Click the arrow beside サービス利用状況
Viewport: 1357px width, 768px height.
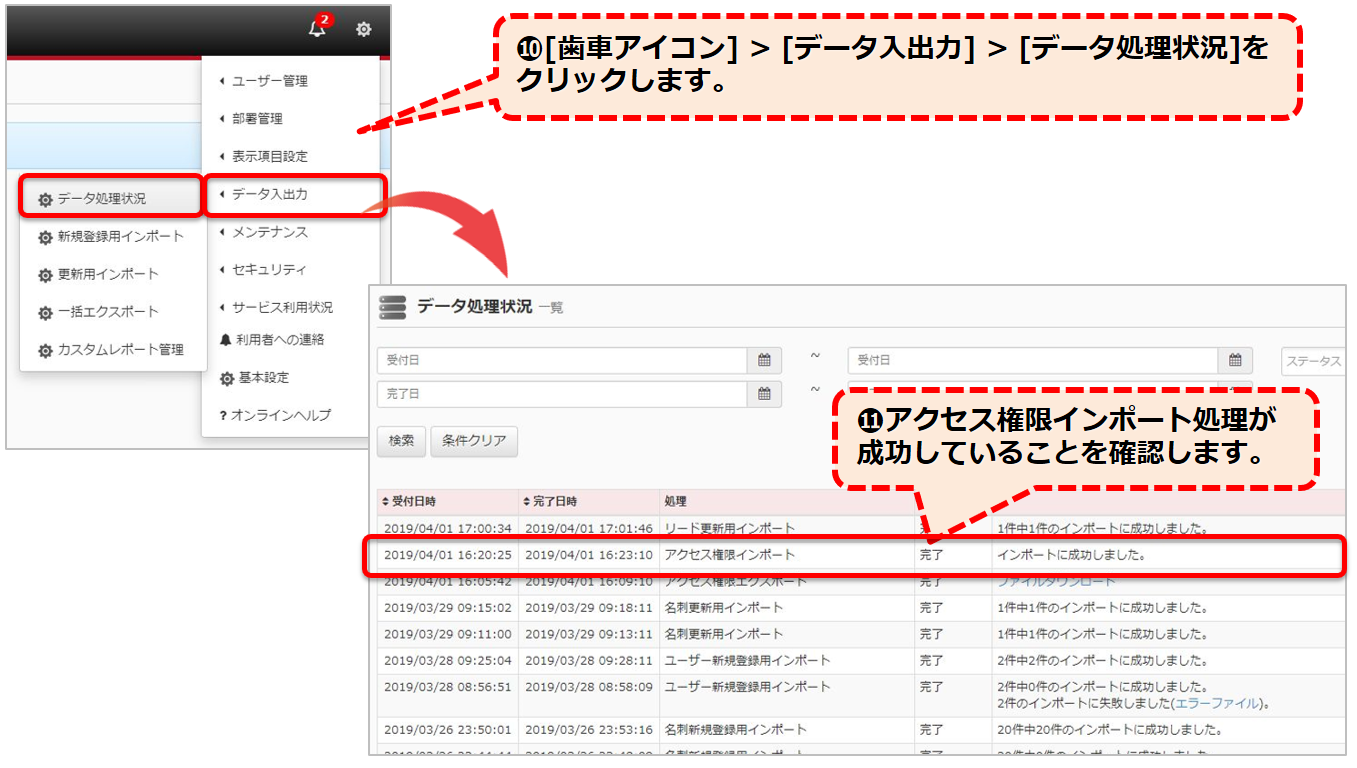(x=222, y=307)
